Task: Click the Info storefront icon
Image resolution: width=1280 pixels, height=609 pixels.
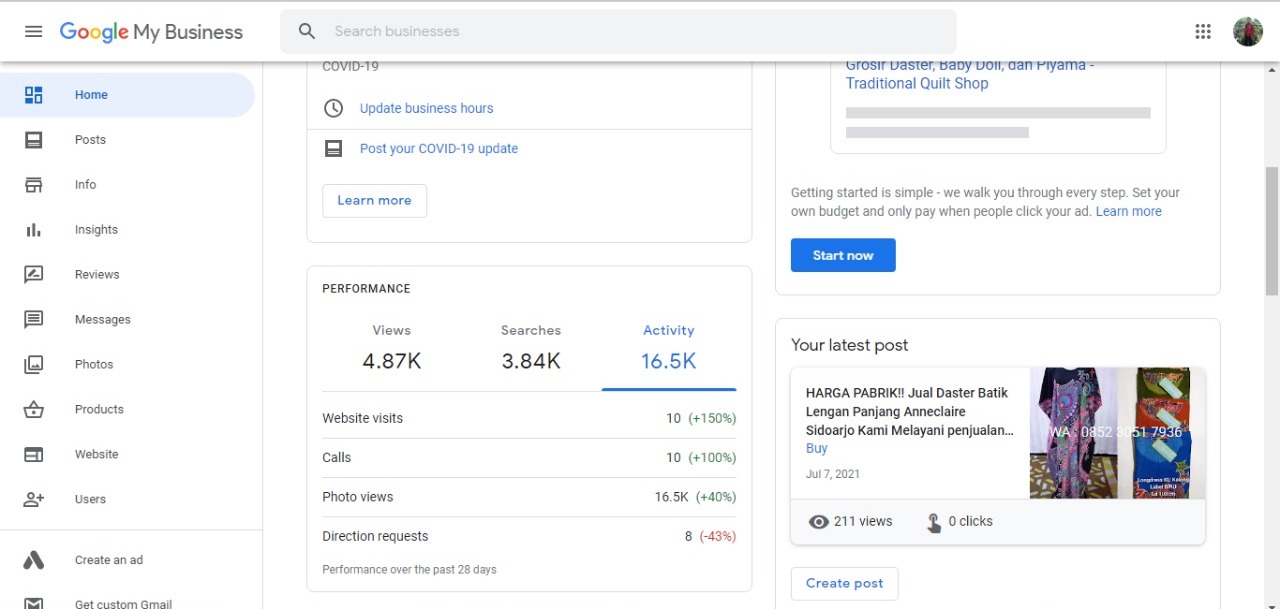Action: (x=34, y=185)
